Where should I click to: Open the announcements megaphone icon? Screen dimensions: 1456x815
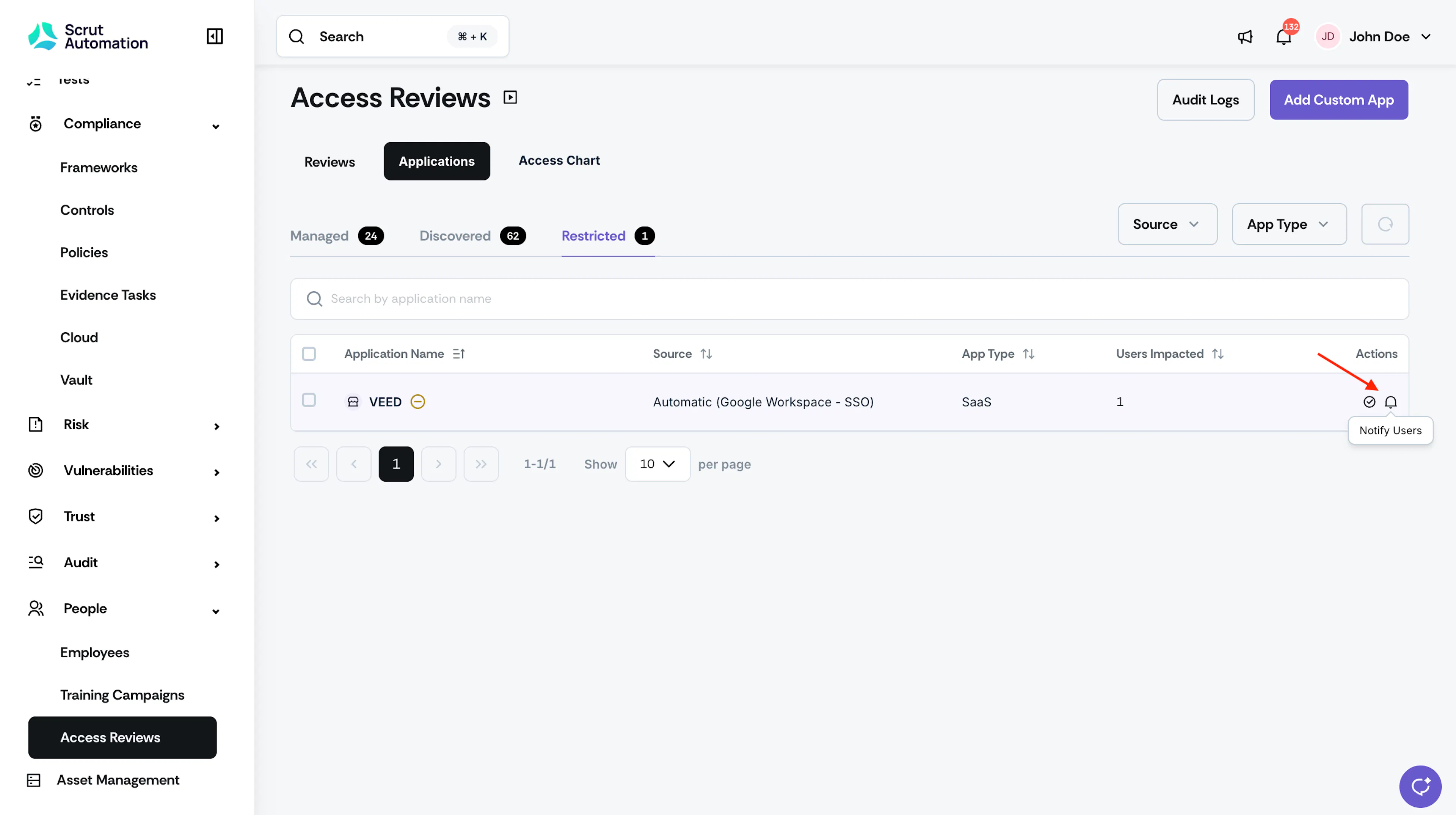click(x=1245, y=37)
